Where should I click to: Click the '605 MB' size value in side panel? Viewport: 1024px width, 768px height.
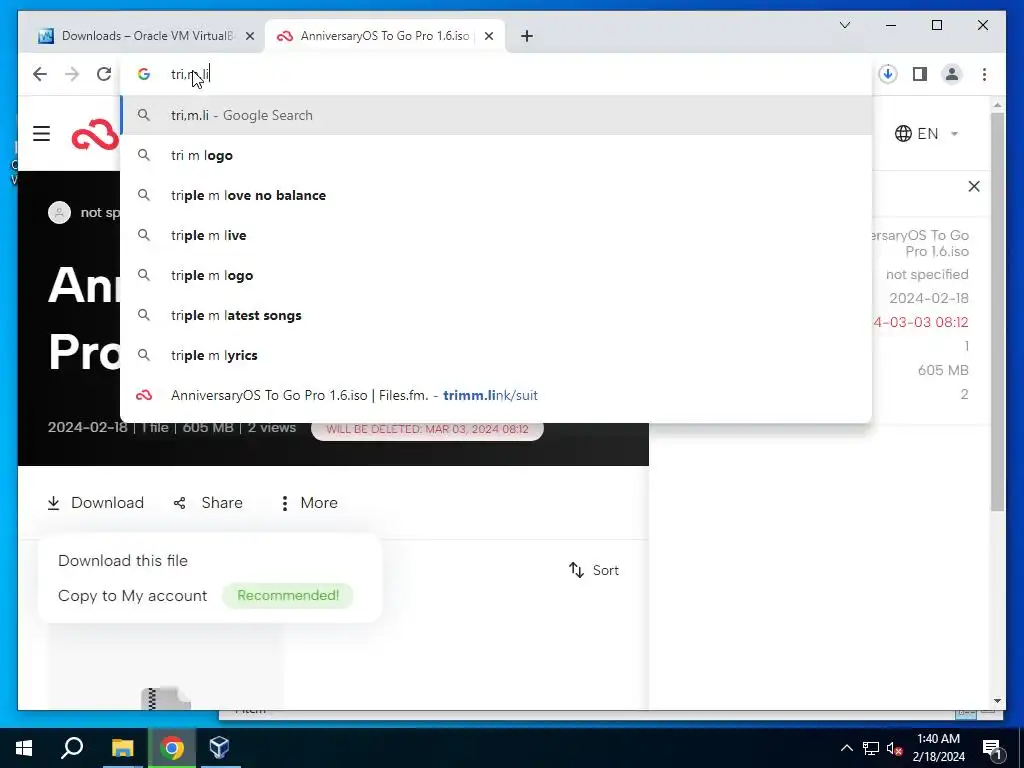pyautogui.click(x=943, y=370)
